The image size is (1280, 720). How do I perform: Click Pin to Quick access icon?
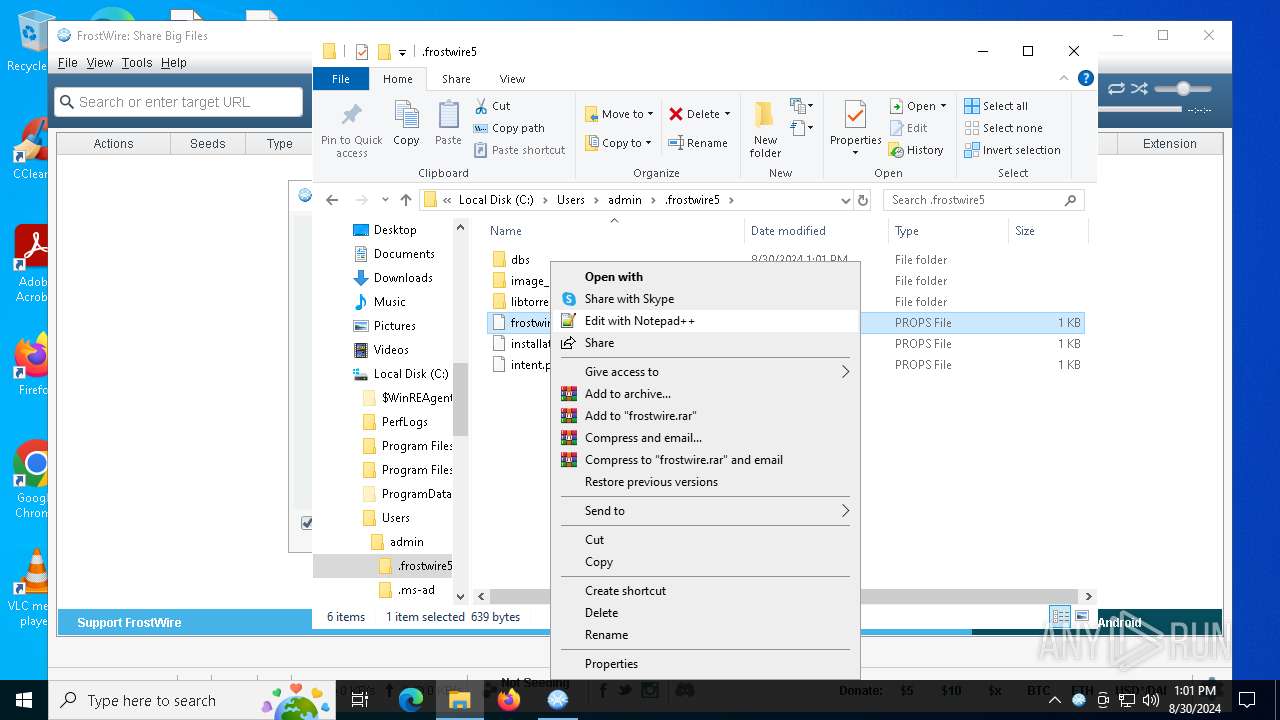(351, 114)
